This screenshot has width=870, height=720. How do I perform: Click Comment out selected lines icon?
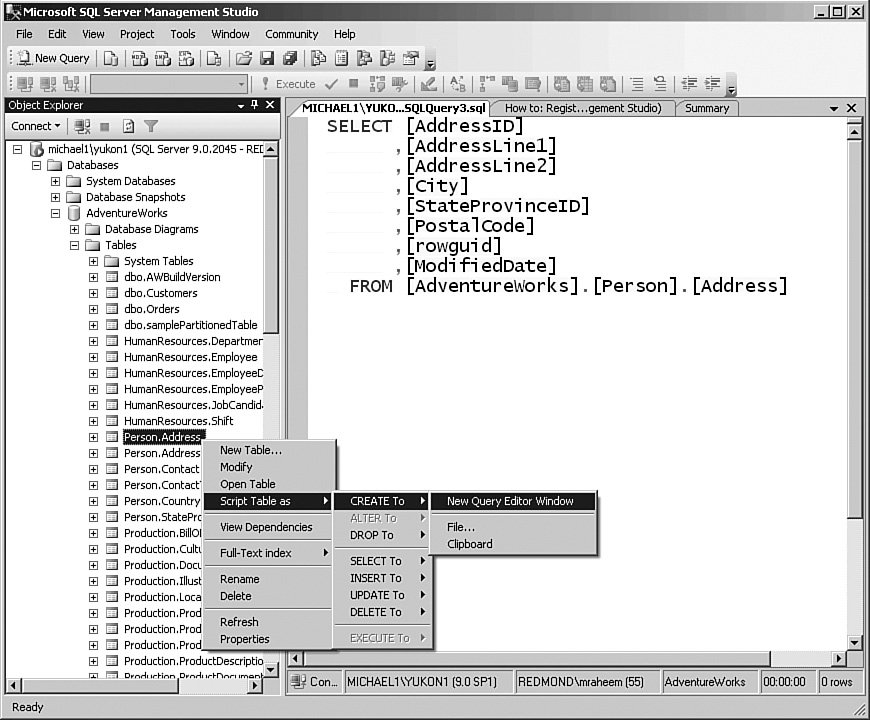(637, 84)
